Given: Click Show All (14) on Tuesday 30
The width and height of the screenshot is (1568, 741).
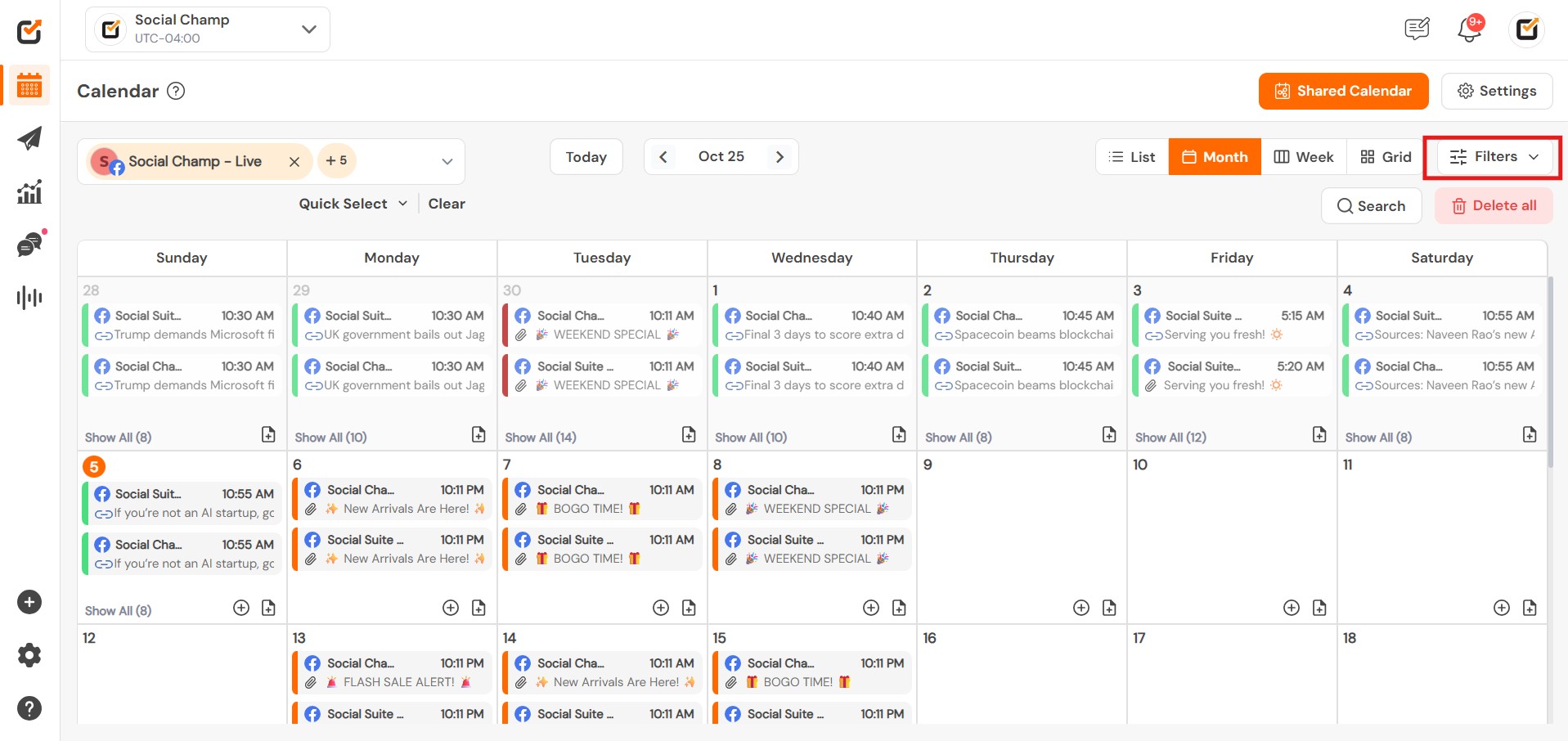Looking at the screenshot, I should (541, 438).
